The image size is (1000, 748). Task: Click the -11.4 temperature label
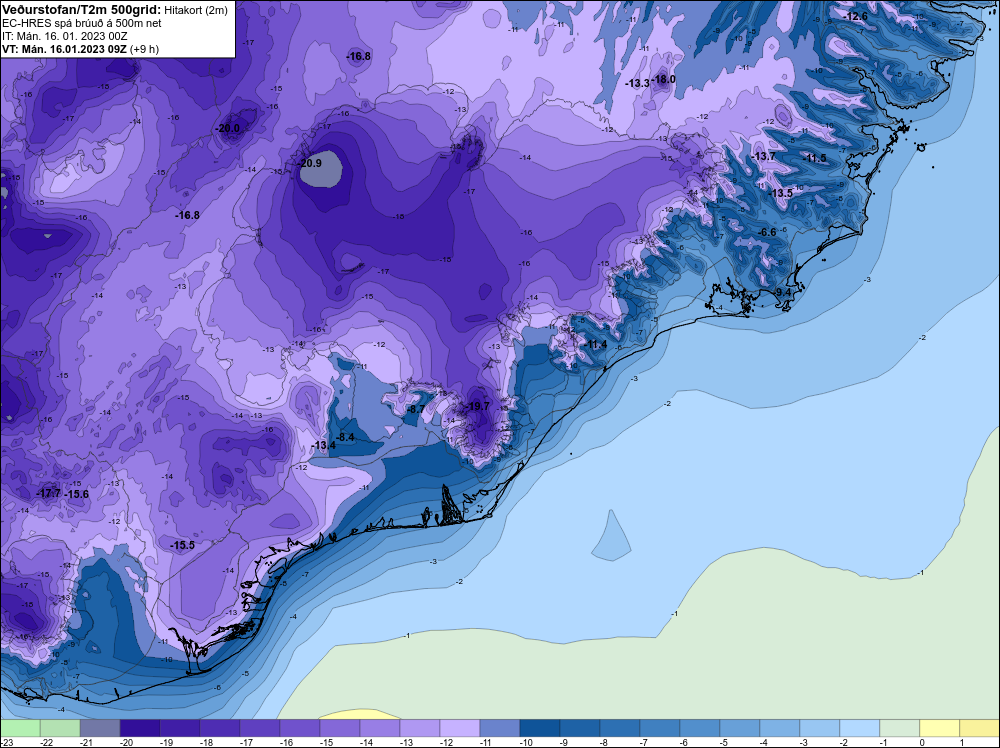click(596, 345)
